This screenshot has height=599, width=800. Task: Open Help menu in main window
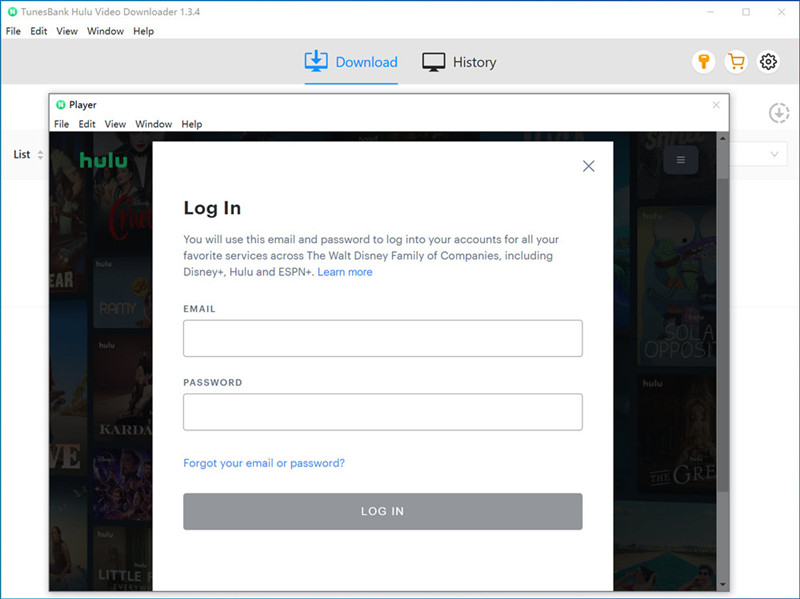point(143,31)
